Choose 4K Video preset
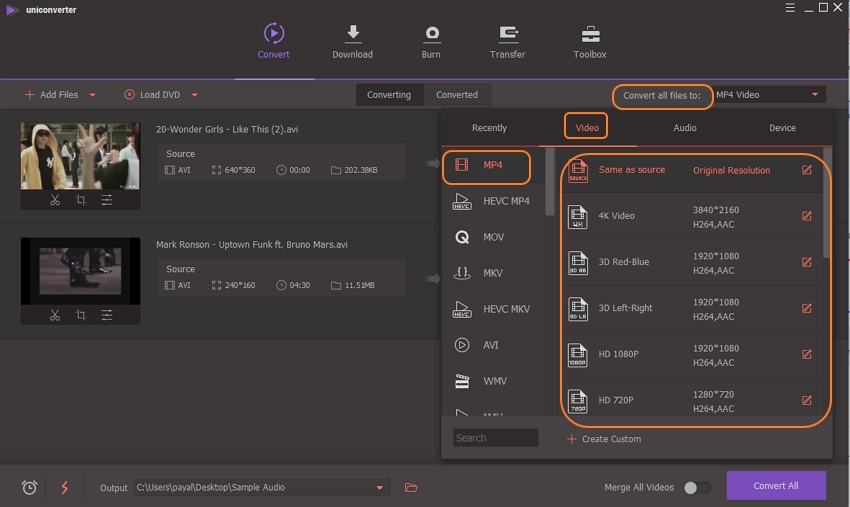 pyautogui.click(x=692, y=216)
